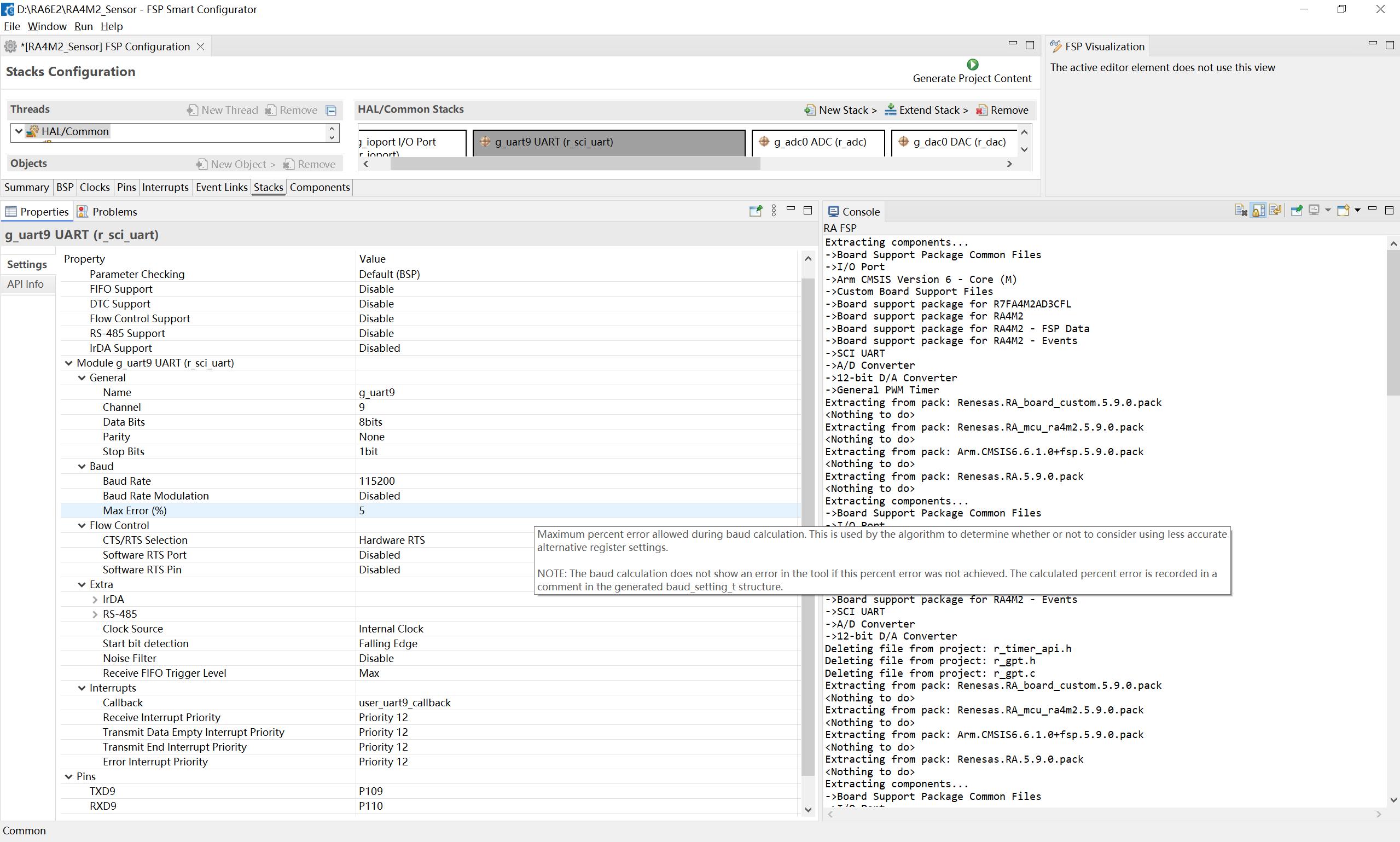The width and height of the screenshot is (1400, 842).
Task: Collapse the Interrupts property group
Action: 82,688
